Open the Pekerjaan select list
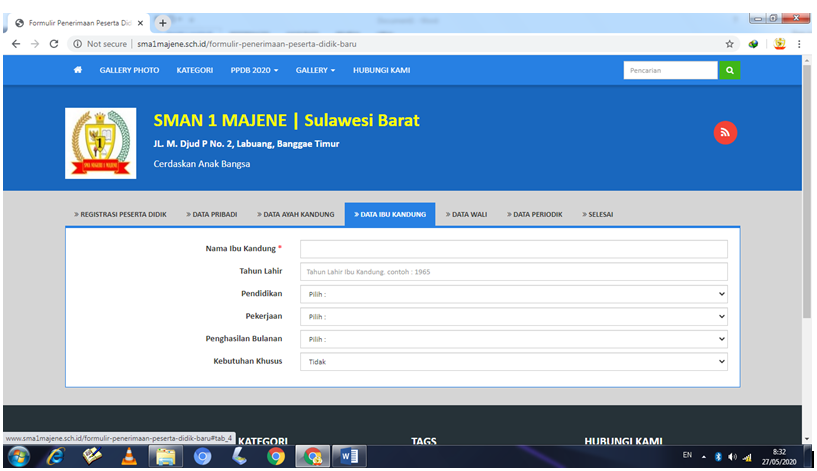This screenshot has width=817, height=471. pos(513,317)
